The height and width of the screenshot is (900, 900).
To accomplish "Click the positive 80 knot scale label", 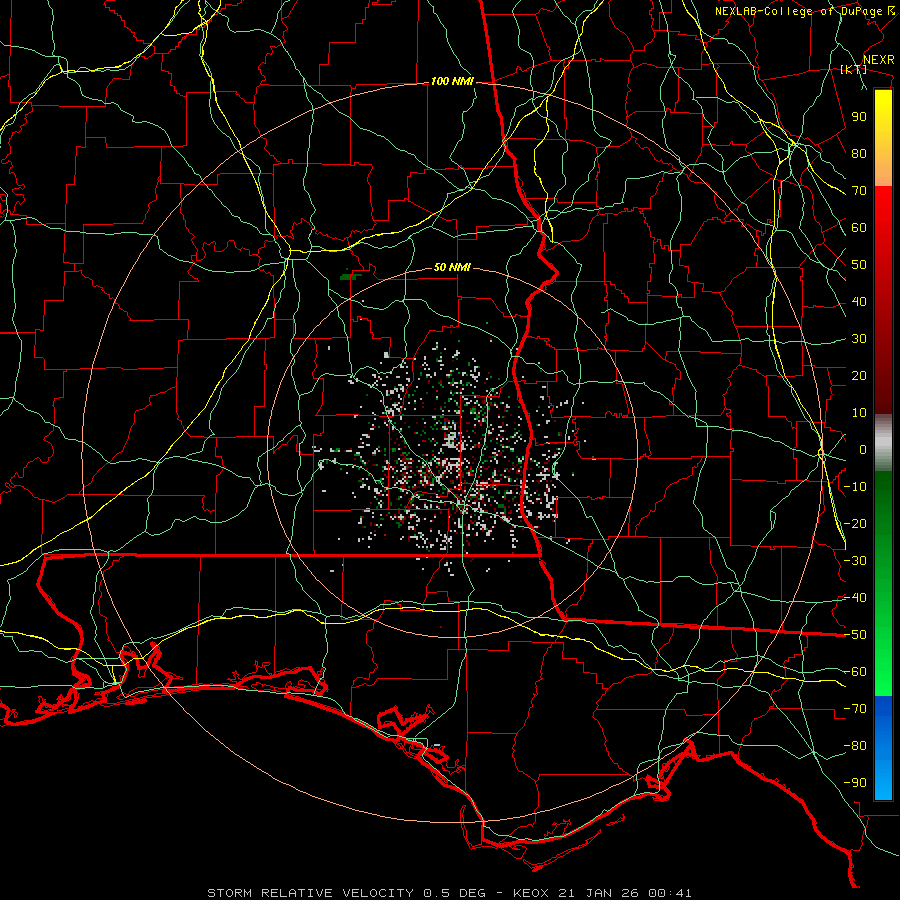I will [x=859, y=153].
